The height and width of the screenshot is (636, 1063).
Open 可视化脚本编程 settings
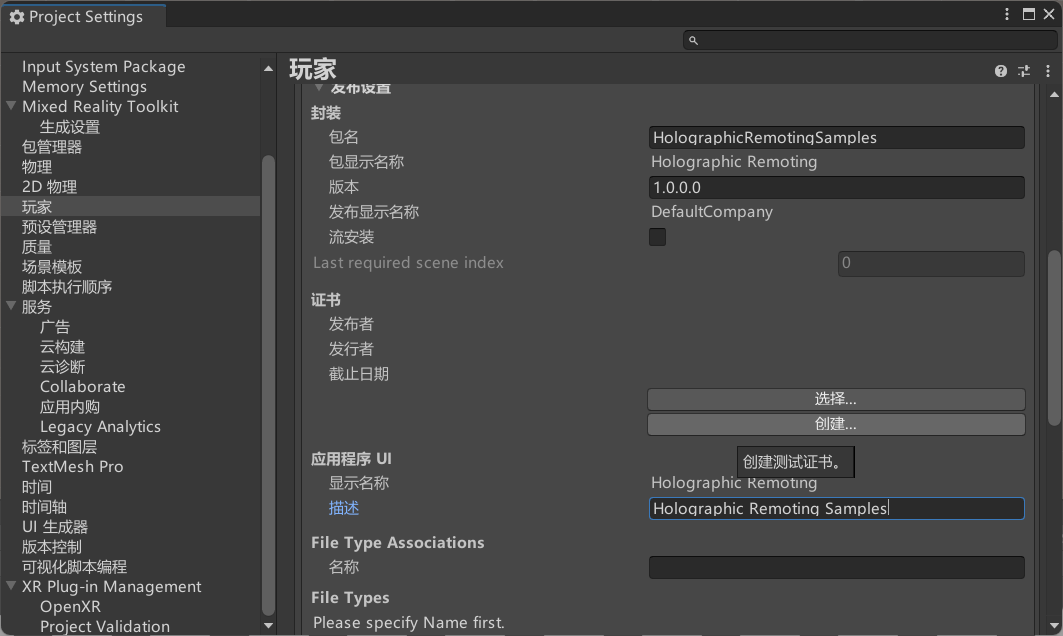(x=74, y=567)
